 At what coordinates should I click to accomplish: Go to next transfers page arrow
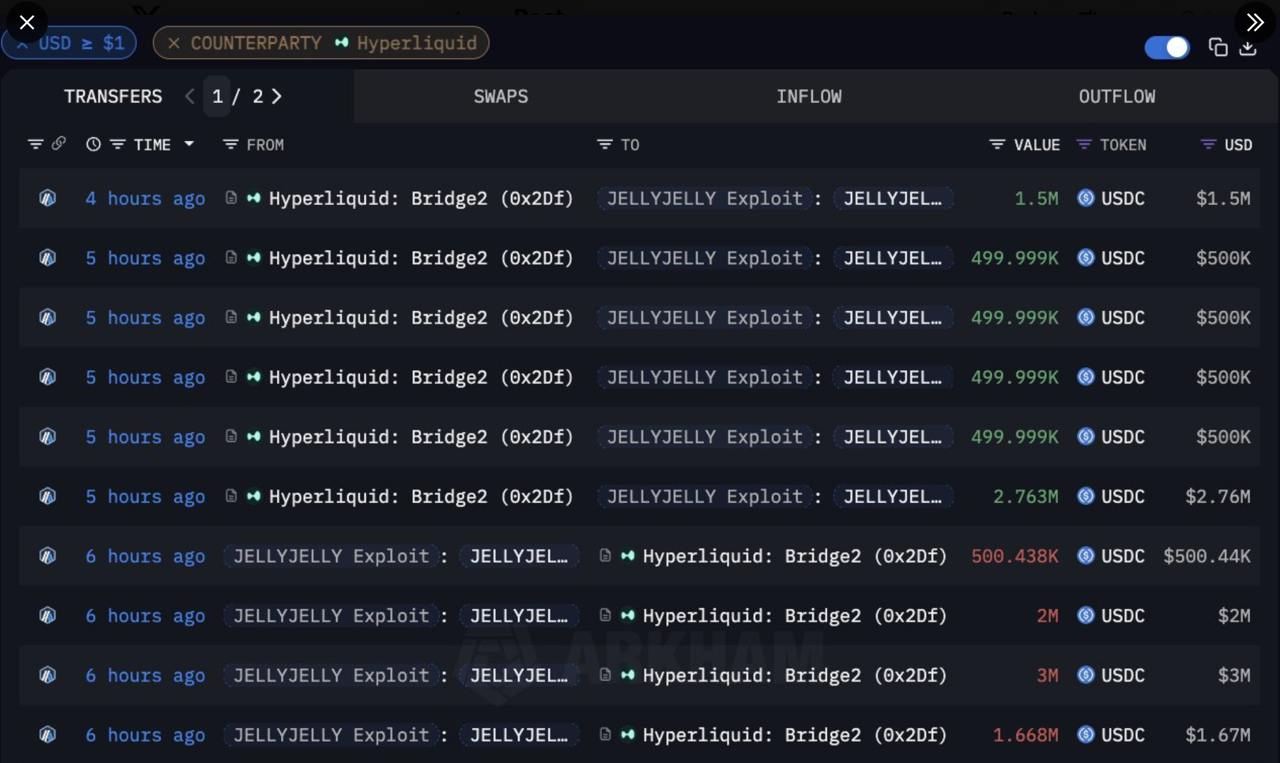click(x=277, y=96)
